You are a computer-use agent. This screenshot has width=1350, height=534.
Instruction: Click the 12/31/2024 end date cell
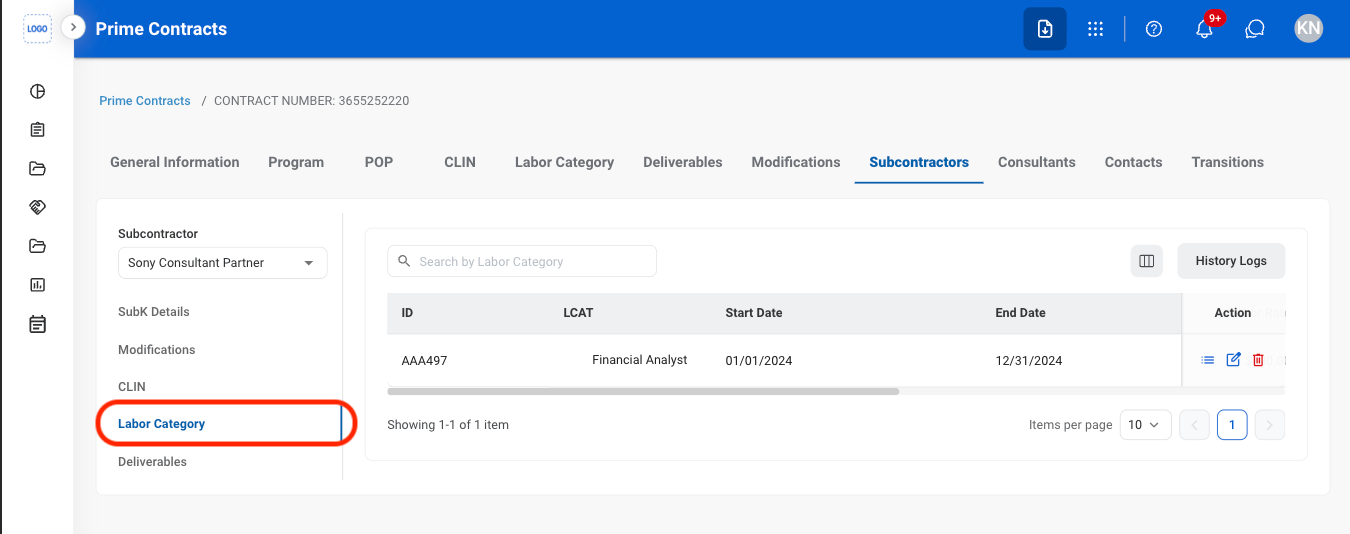(1029, 361)
